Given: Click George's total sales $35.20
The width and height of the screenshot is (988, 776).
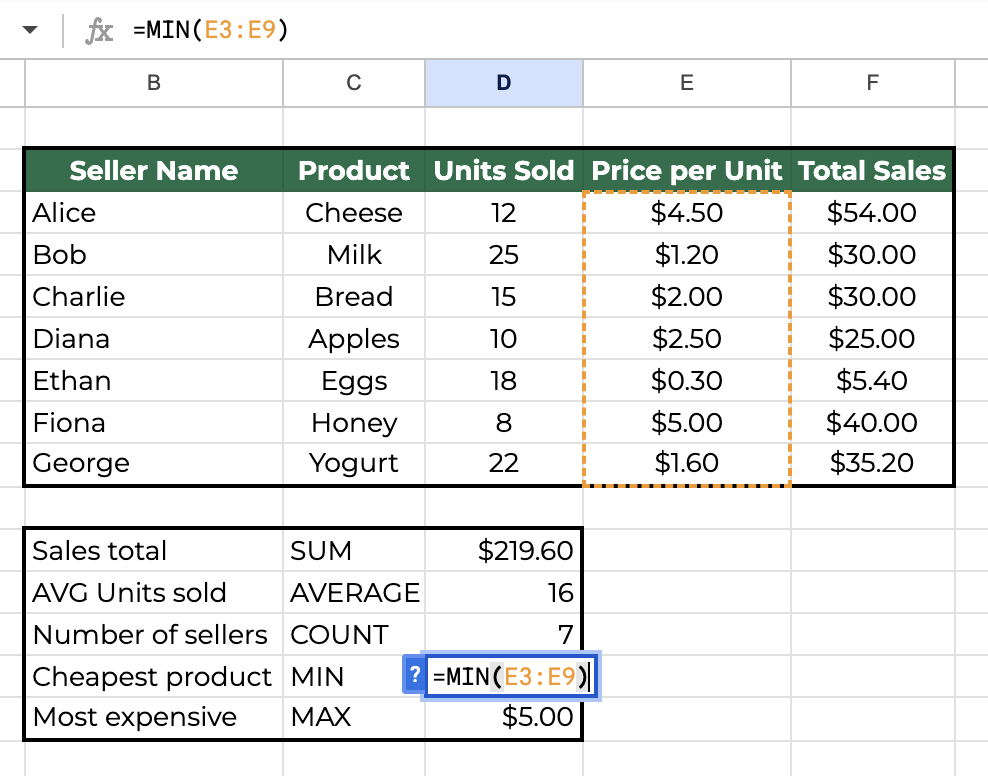Looking at the screenshot, I should click(872, 464).
